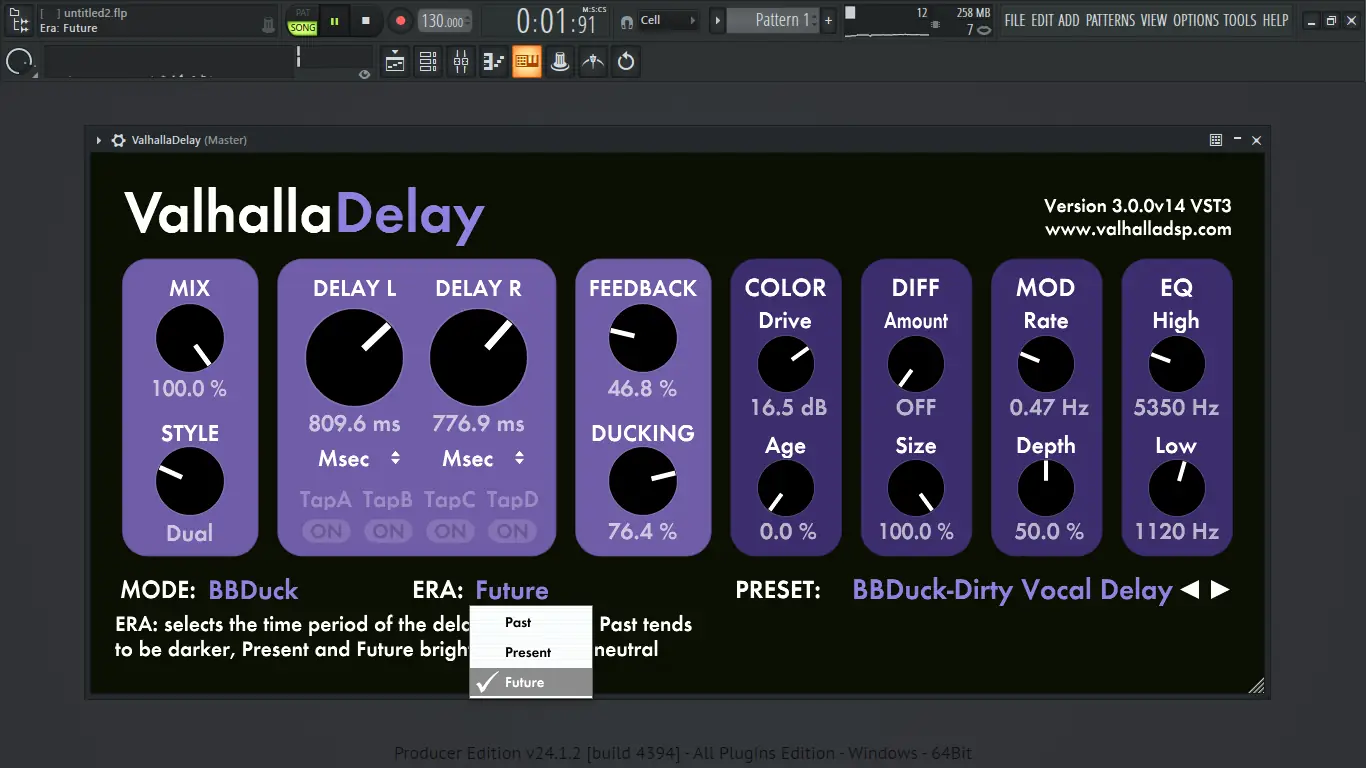This screenshot has width=1366, height=768.
Task: Click the hint bar plugin icon
Action: pos(268,26)
